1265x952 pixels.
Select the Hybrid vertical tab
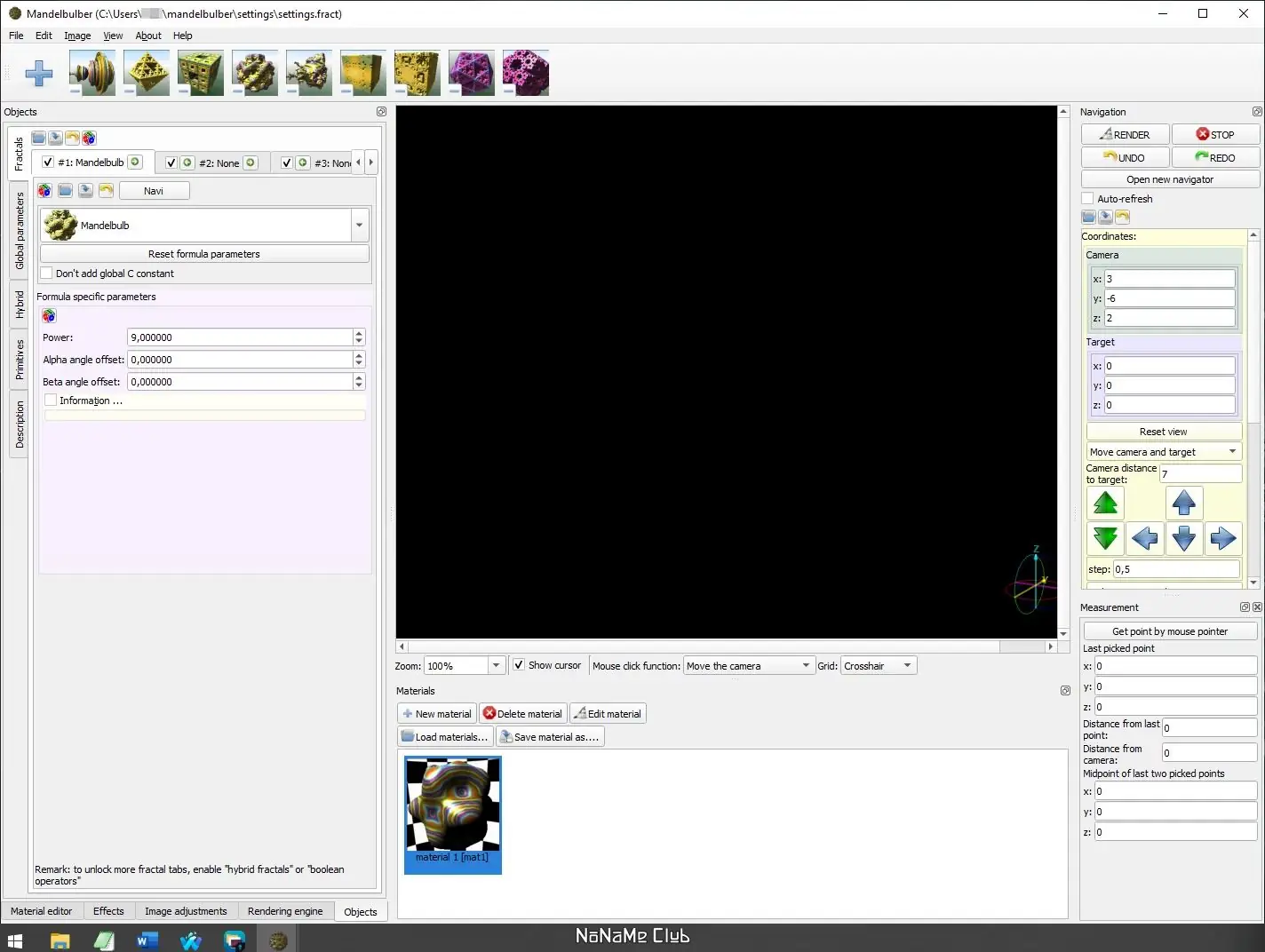(19, 305)
